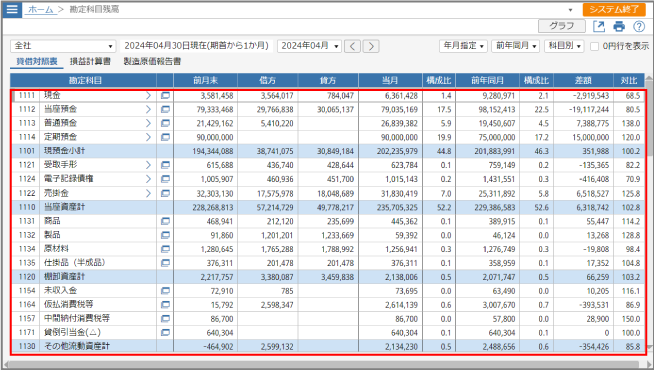Open the export to external window icon
Image resolution: width=654 pixels, height=370 pixels.
[599, 26]
